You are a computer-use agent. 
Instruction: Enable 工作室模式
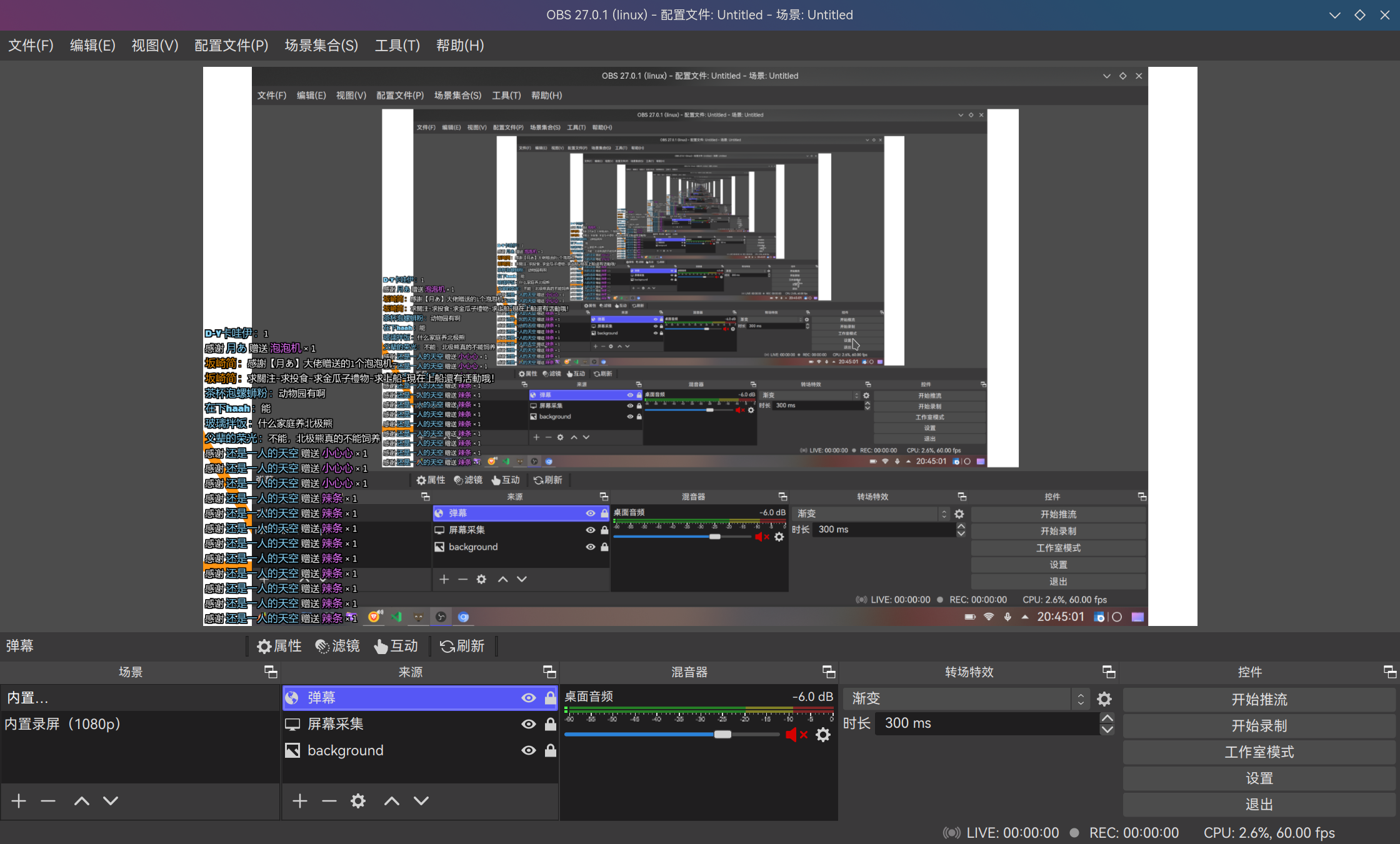coord(1258,752)
